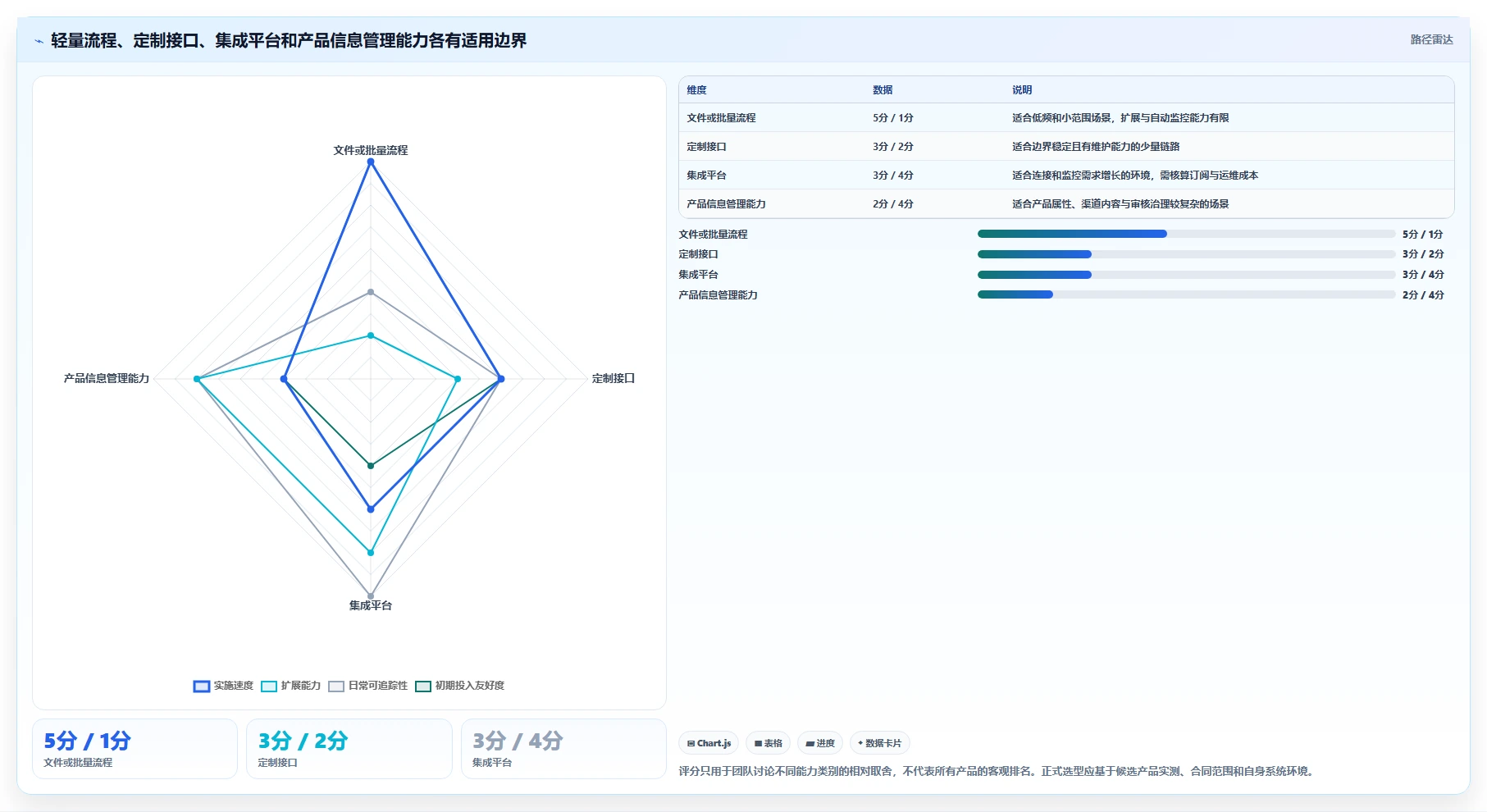Open the 3分 / 4分 集成平台 stat card
The width and height of the screenshot is (1487, 812).
click(563, 749)
